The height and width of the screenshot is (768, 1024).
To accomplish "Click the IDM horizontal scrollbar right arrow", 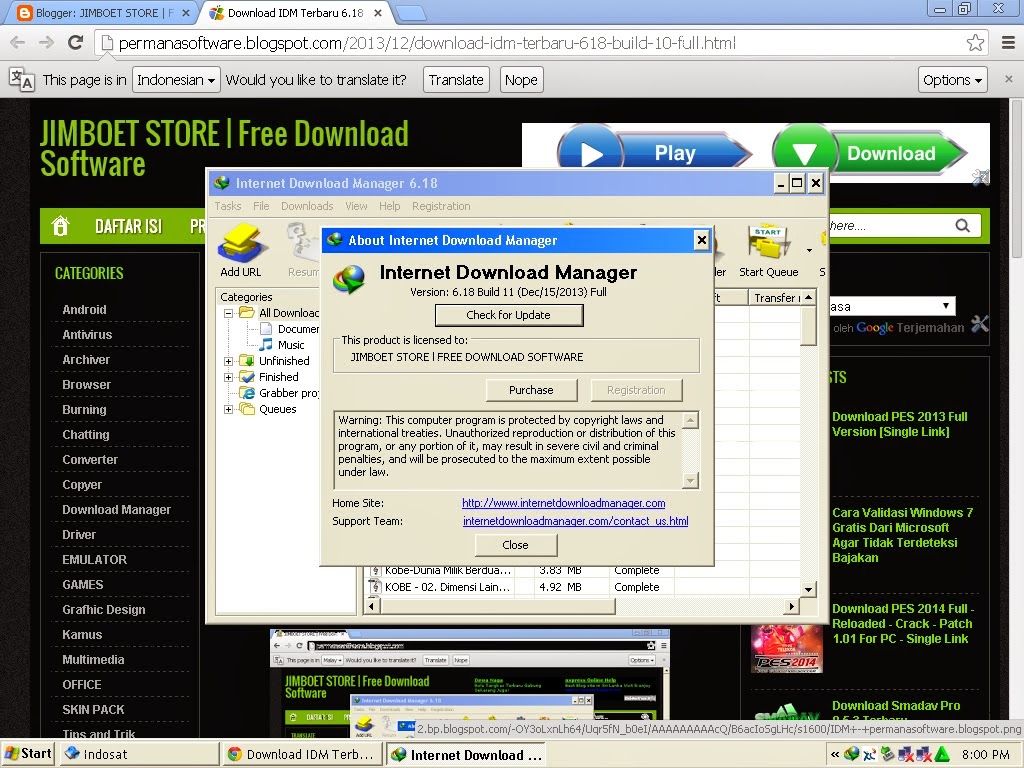I will 792,606.
